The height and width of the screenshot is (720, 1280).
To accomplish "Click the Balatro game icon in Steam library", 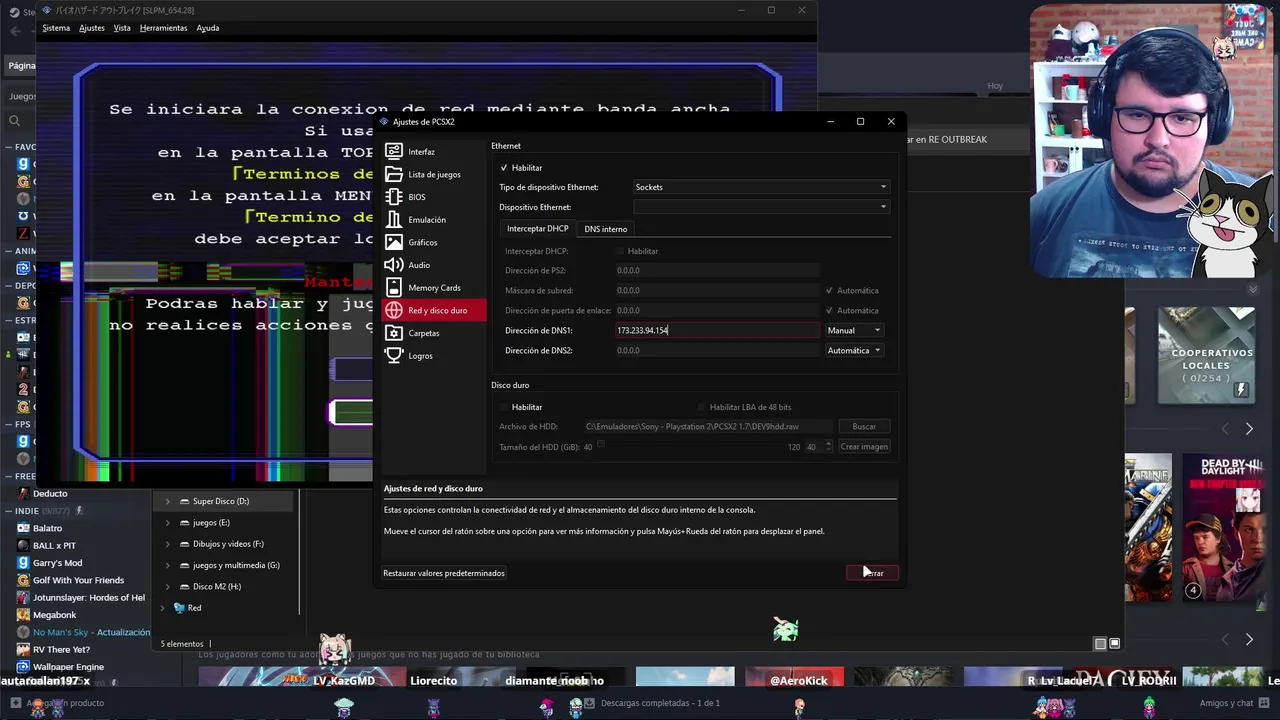I will point(24,528).
